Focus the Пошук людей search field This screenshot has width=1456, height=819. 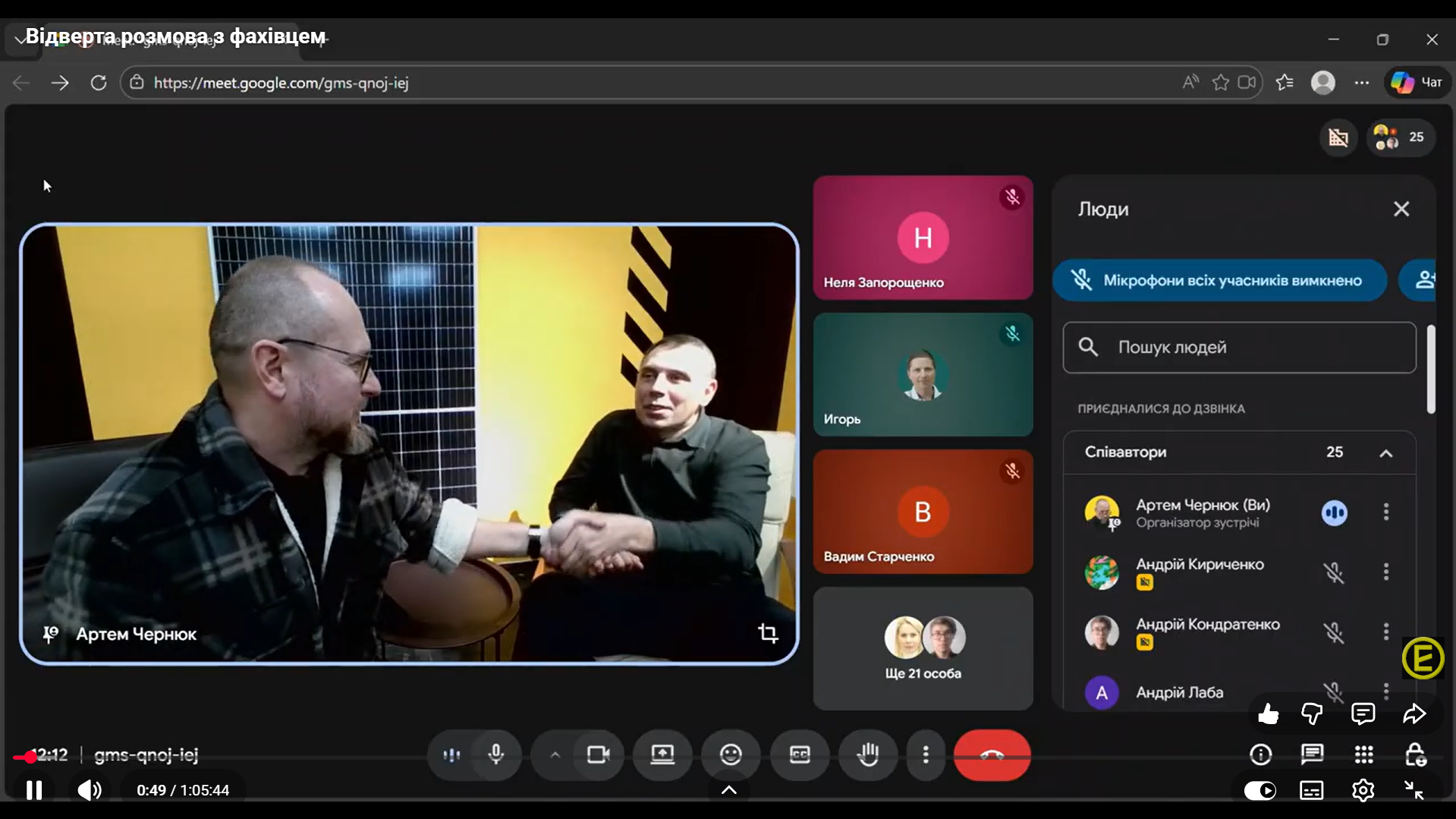pos(1239,348)
